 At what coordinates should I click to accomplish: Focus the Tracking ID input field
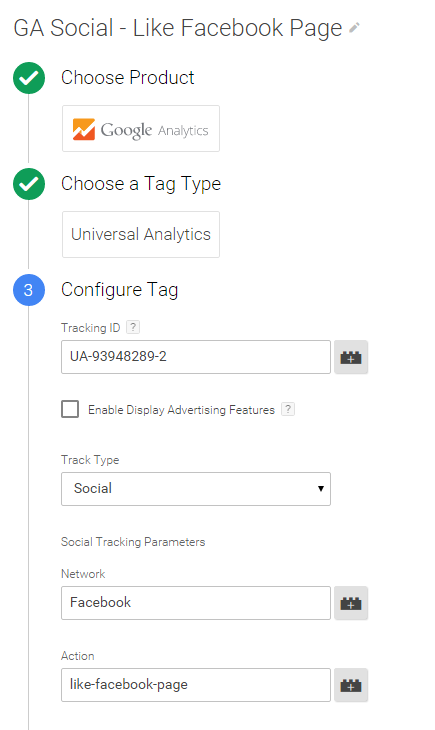196,357
